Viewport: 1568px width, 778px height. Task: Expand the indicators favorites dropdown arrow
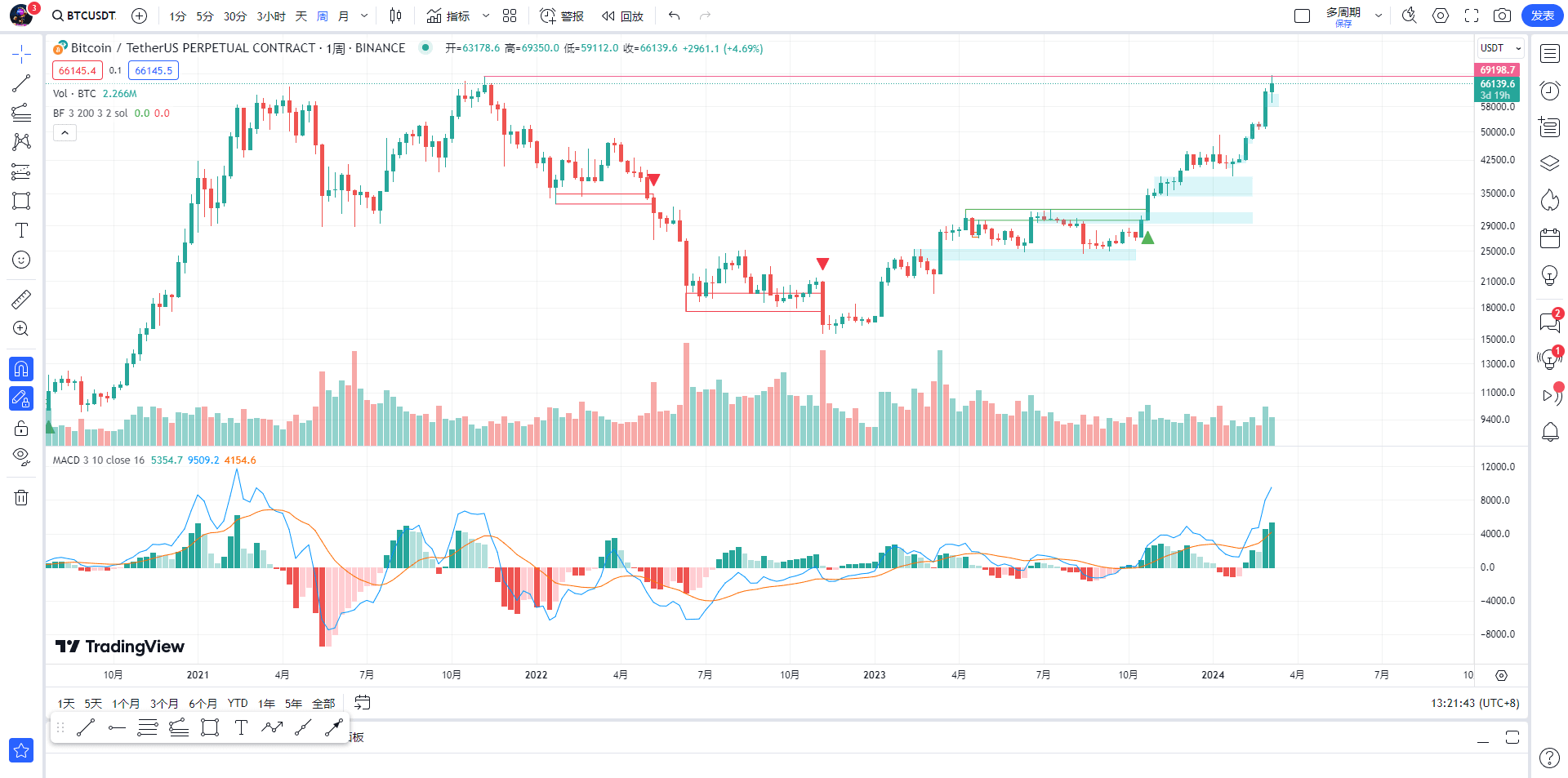click(x=486, y=16)
